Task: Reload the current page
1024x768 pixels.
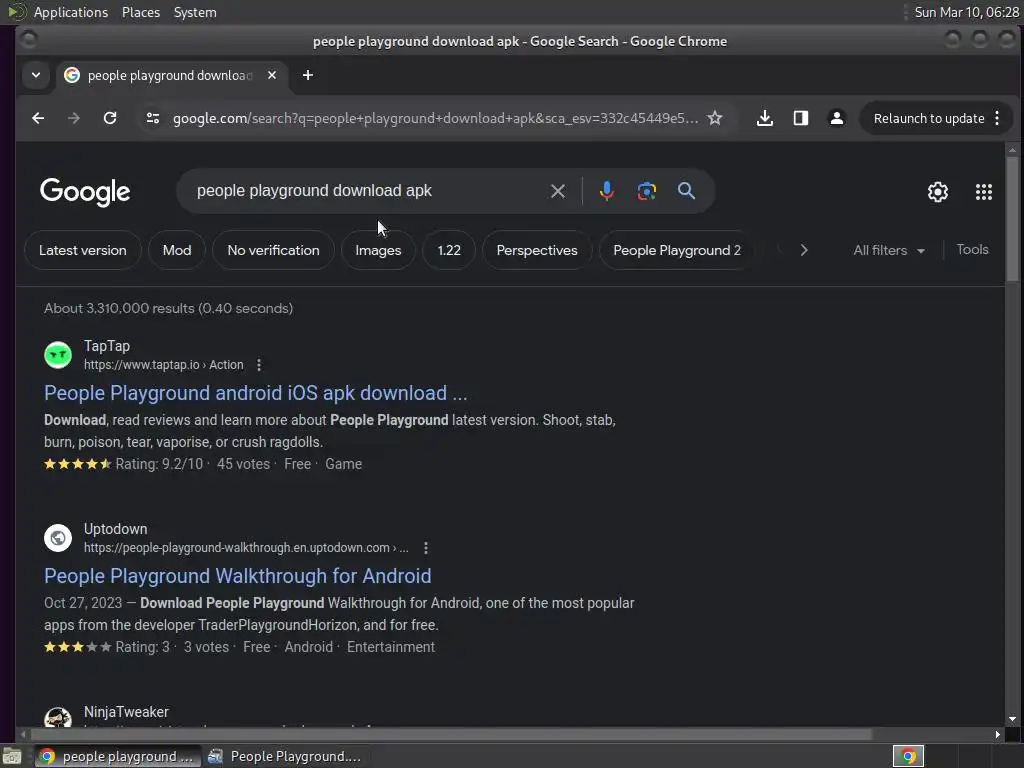Action: (110, 118)
